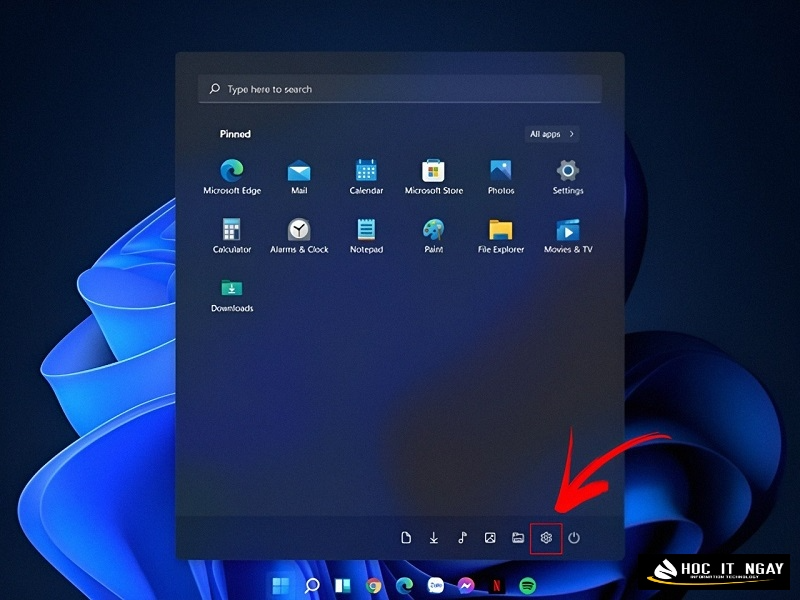Launch Spotify from taskbar
This screenshot has width=800, height=600.
tap(528, 585)
